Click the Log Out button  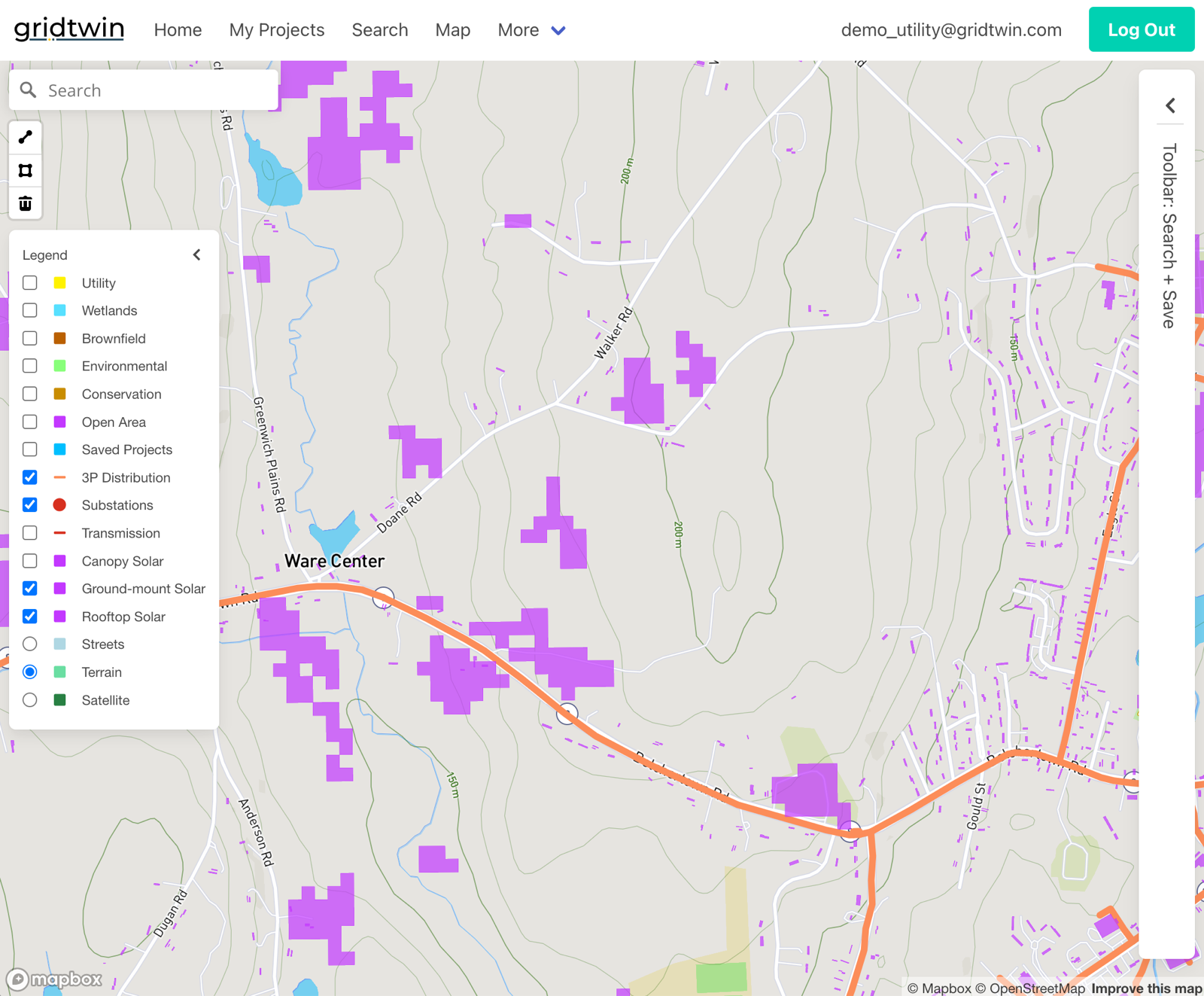[1142, 29]
